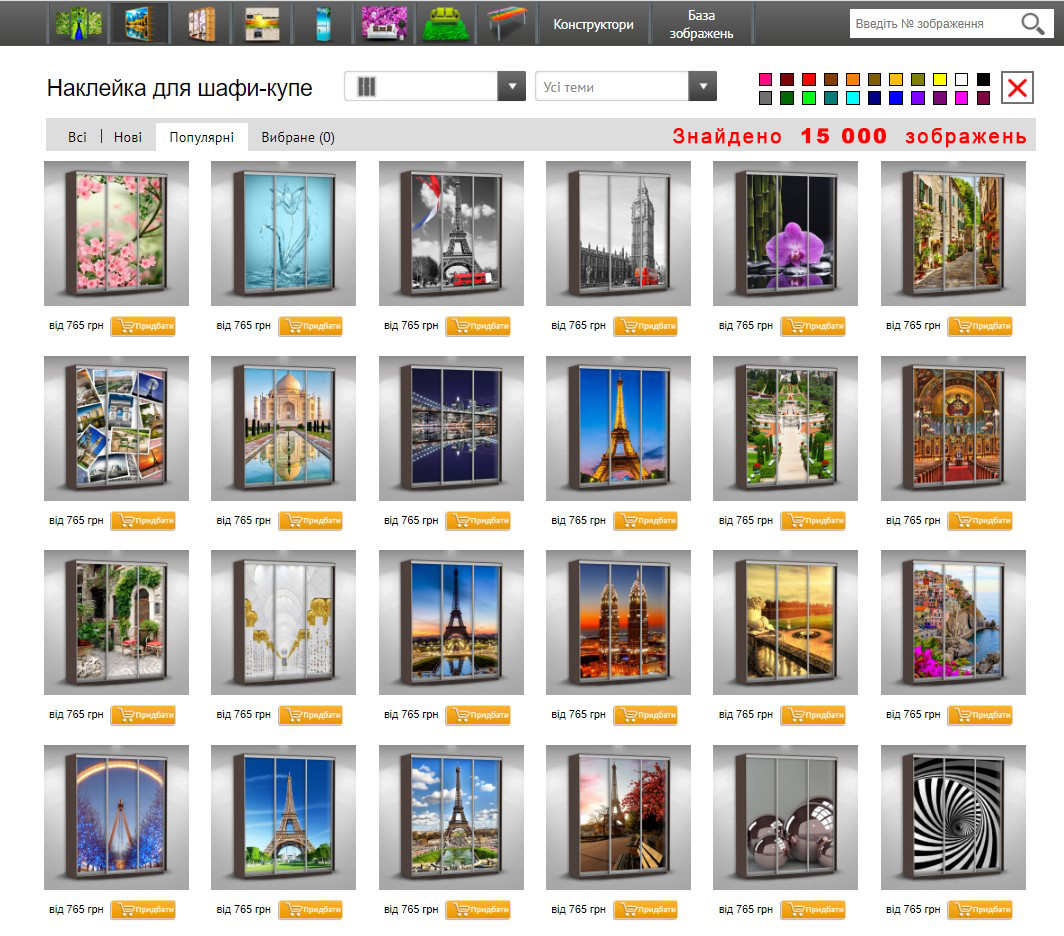Switch to the 'Нові' tab

coord(128,137)
